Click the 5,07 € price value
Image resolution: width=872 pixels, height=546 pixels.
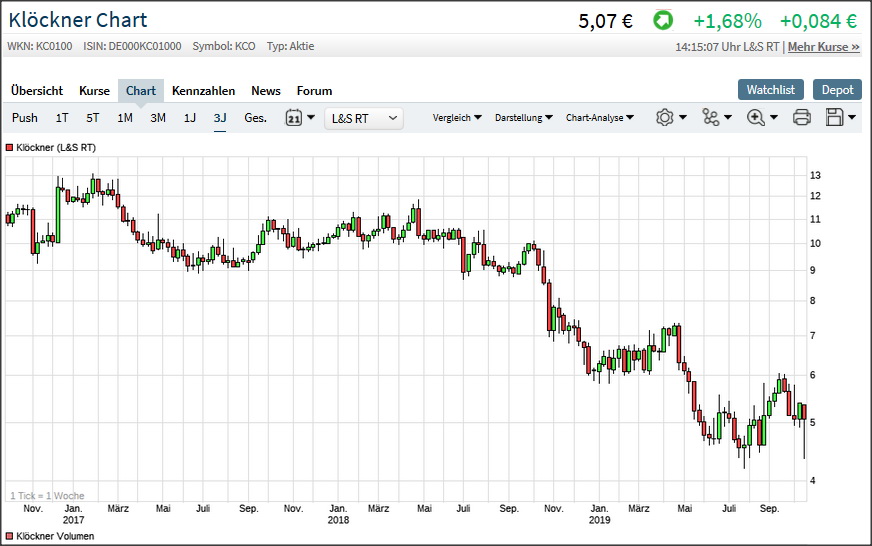606,21
